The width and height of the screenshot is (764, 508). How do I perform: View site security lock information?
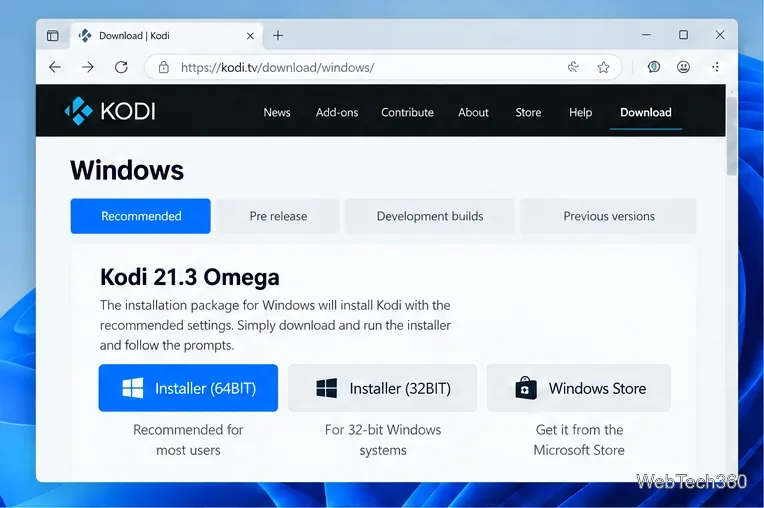(x=164, y=67)
